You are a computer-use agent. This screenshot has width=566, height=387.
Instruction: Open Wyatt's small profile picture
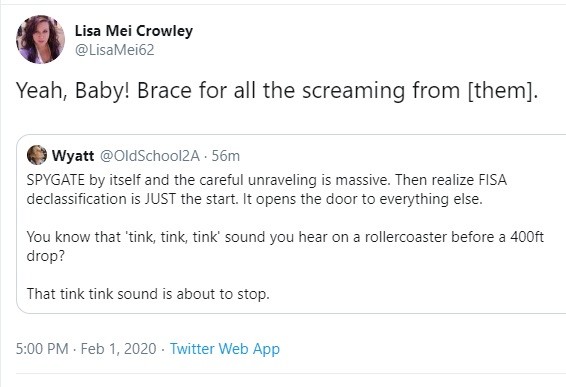click(x=37, y=155)
